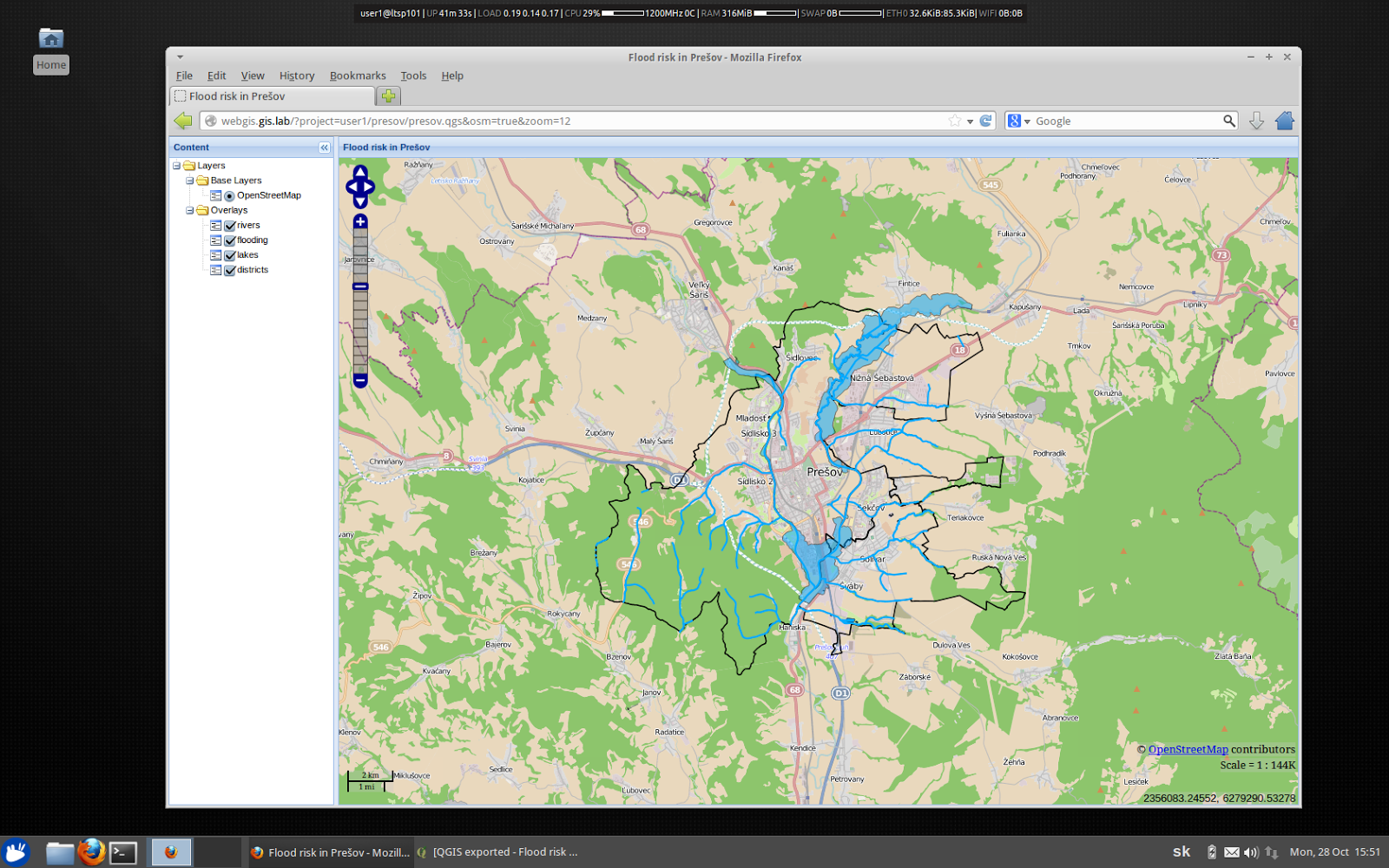Image resolution: width=1389 pixels, height=868 pixels.
Task: Uncheck the rivers overlay checkbox
Action: [230, 225]
